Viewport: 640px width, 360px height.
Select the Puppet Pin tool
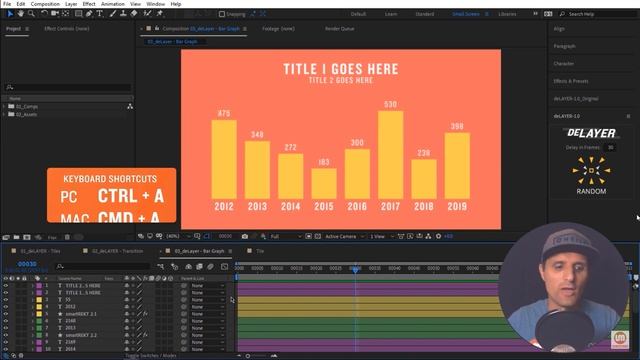(x=160, y=14)
